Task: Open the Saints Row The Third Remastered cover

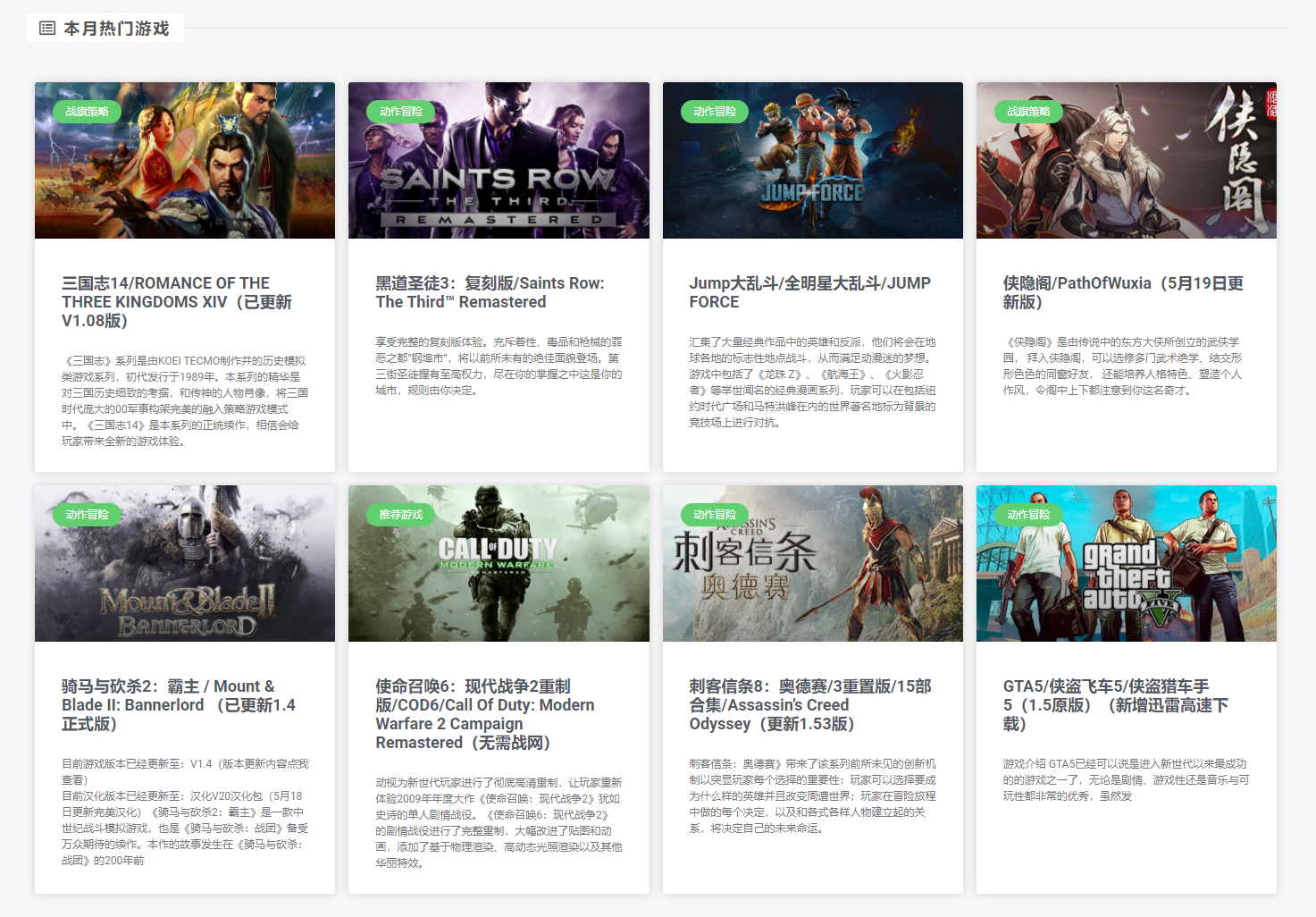Action: click(x=499, y=161)
